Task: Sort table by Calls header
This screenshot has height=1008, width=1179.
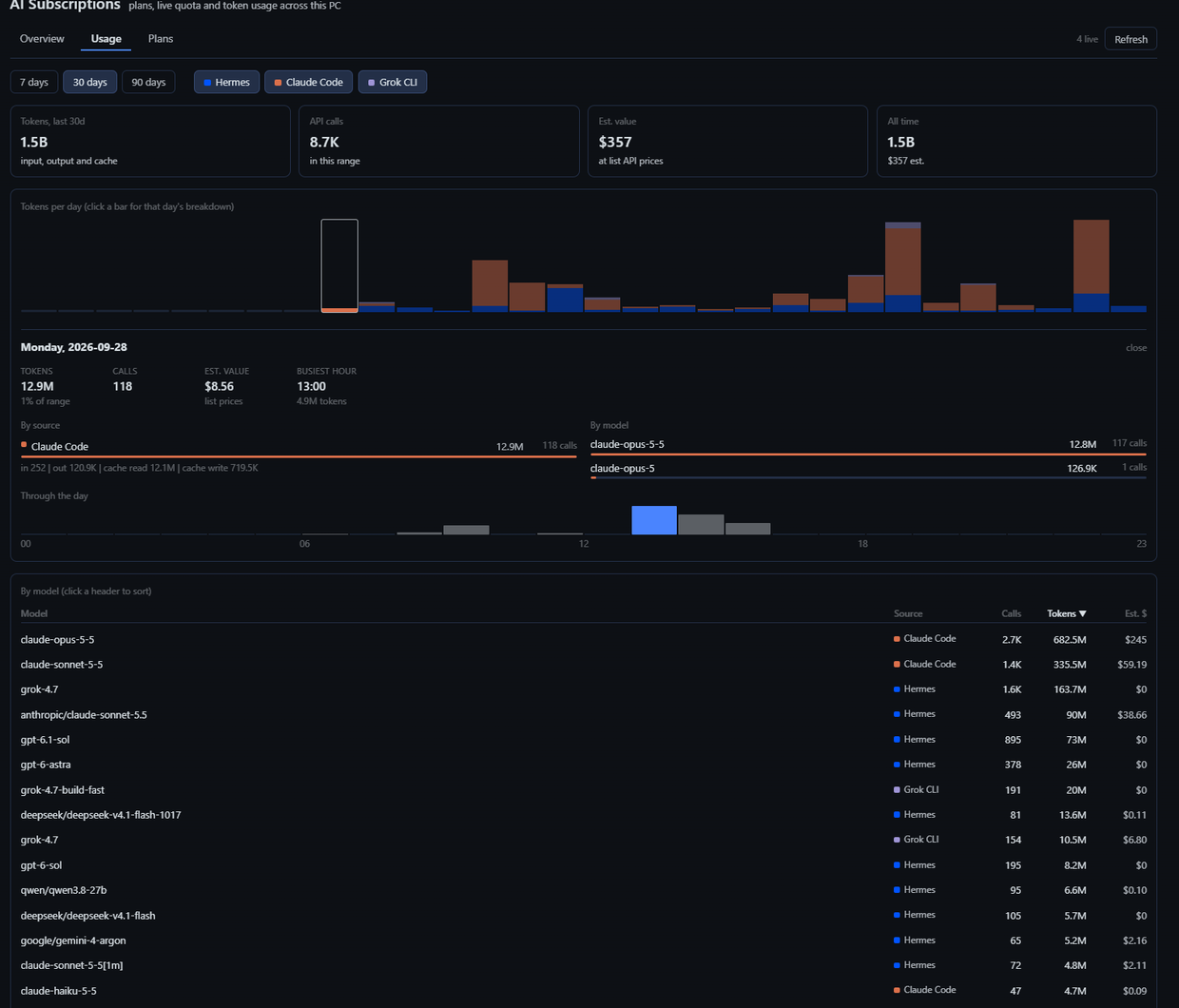Action: (1012, 613)
